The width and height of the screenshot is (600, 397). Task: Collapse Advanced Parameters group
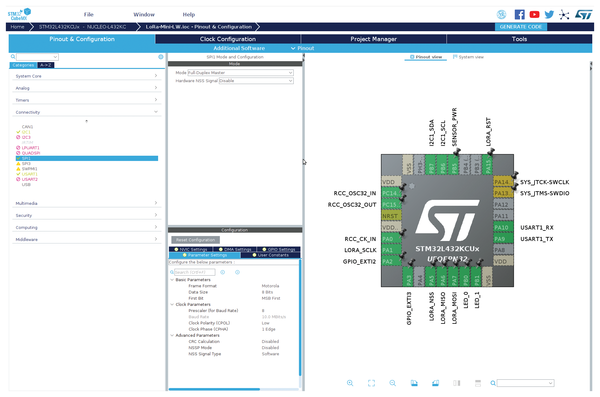click(172, 335)
